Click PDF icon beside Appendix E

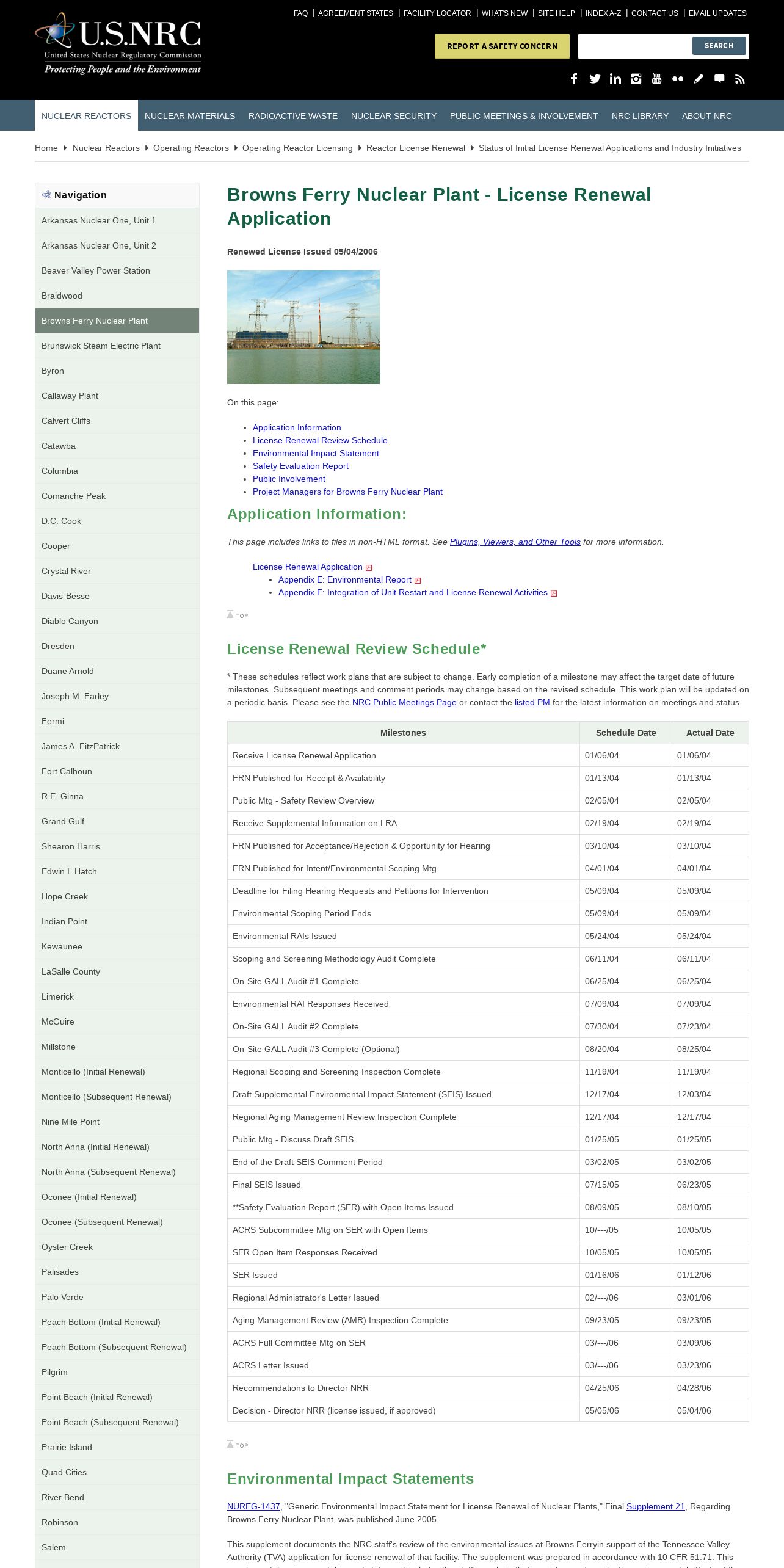(418, 581)
